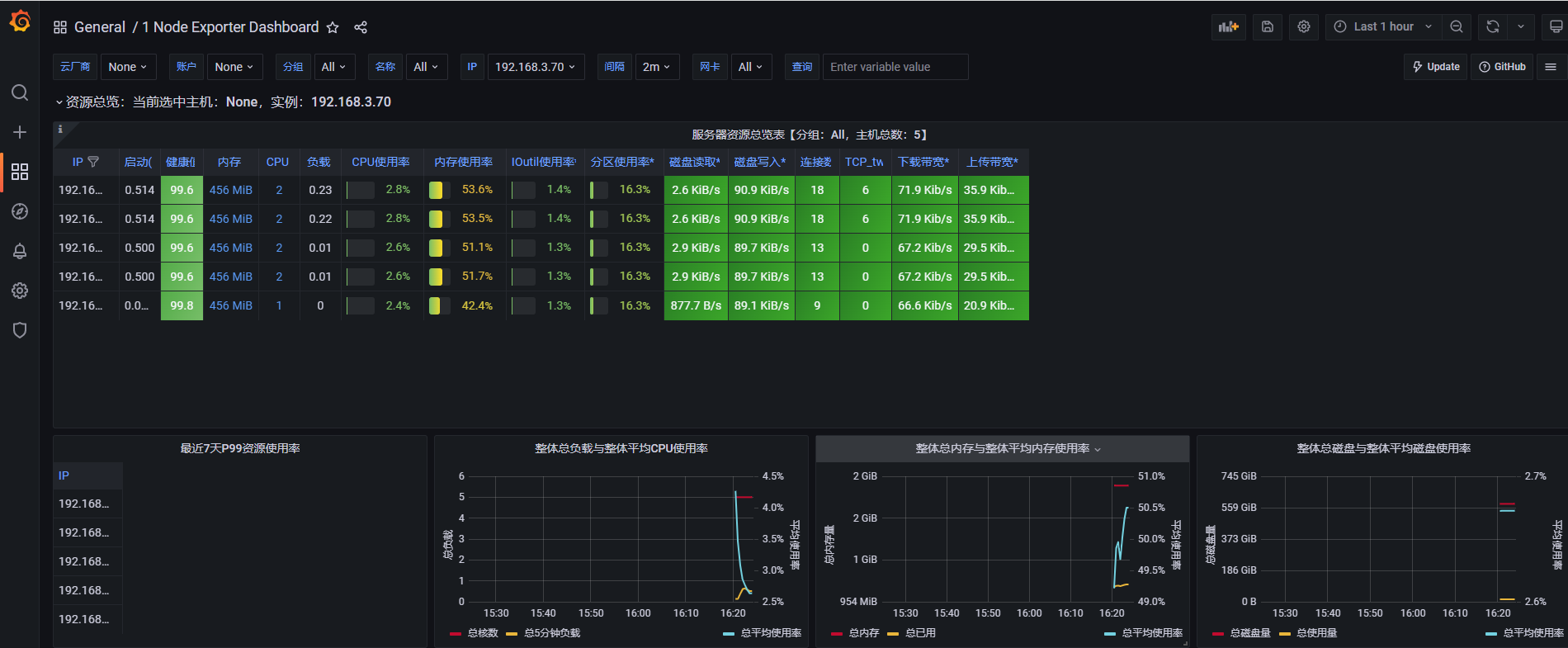
Task: Refresh dashboard icon
Action: click(1493, 26)
